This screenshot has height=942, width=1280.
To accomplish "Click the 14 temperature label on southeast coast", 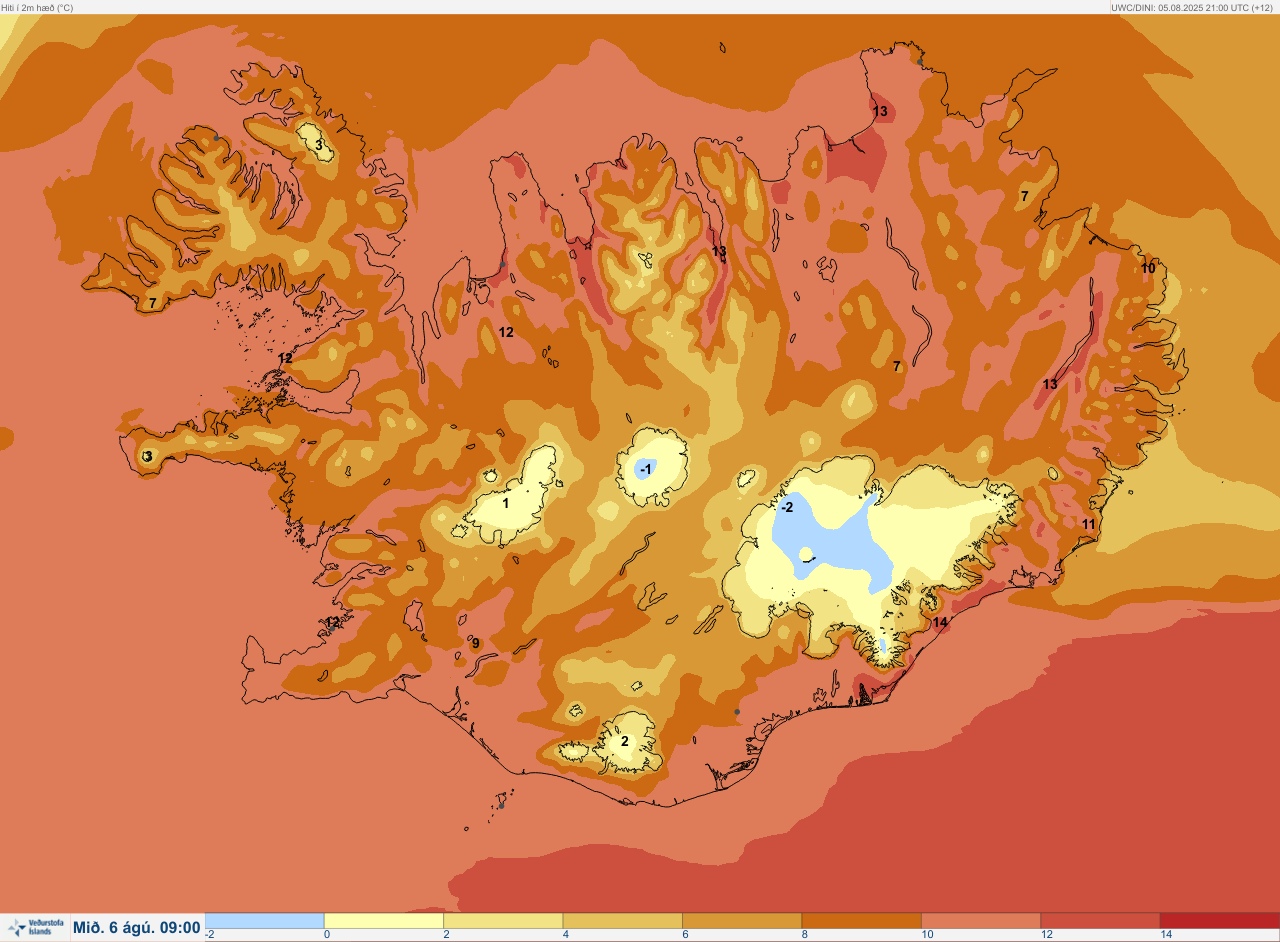I will (x=940, y=622).
